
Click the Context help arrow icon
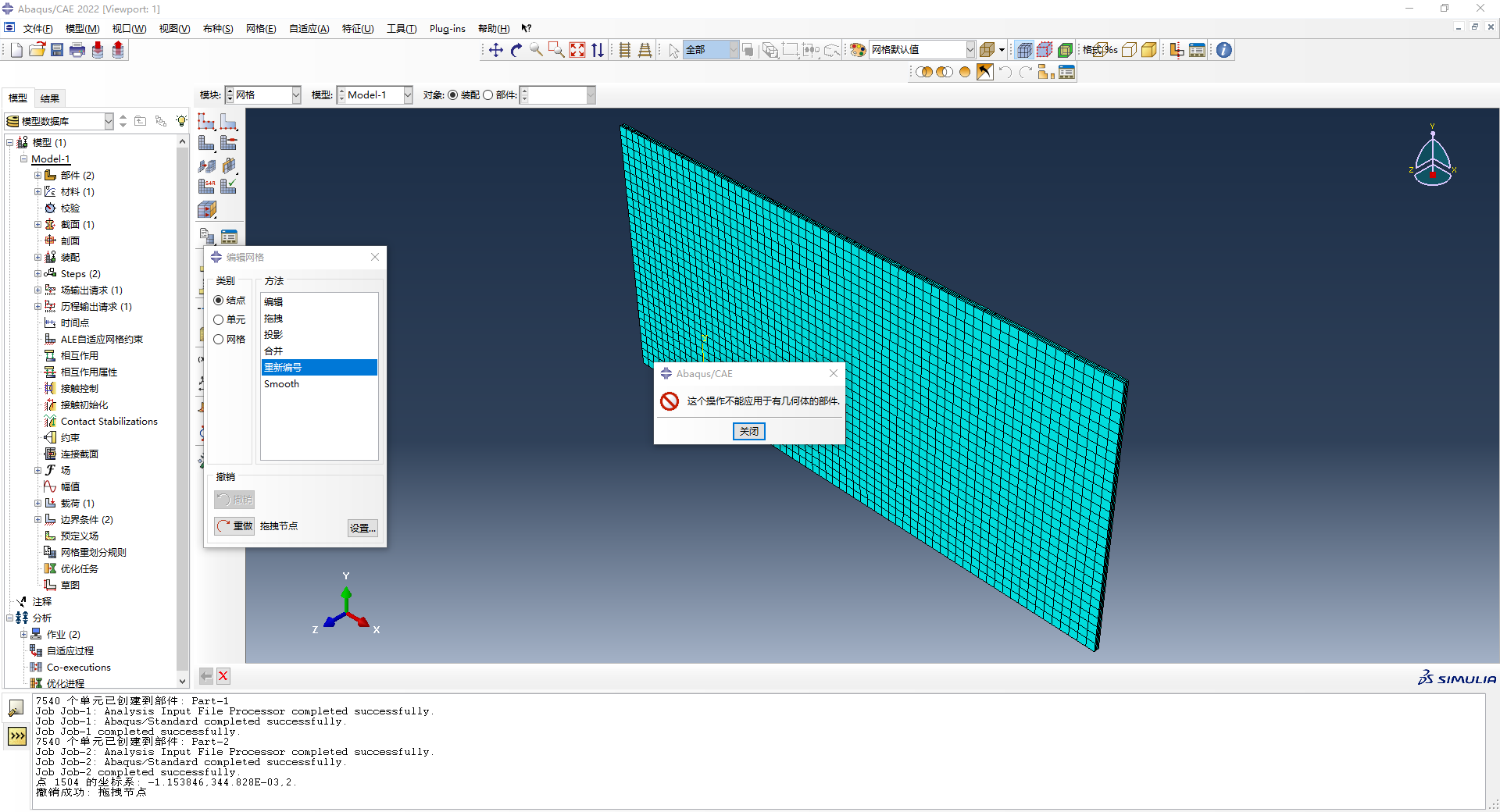click(527, 28)
